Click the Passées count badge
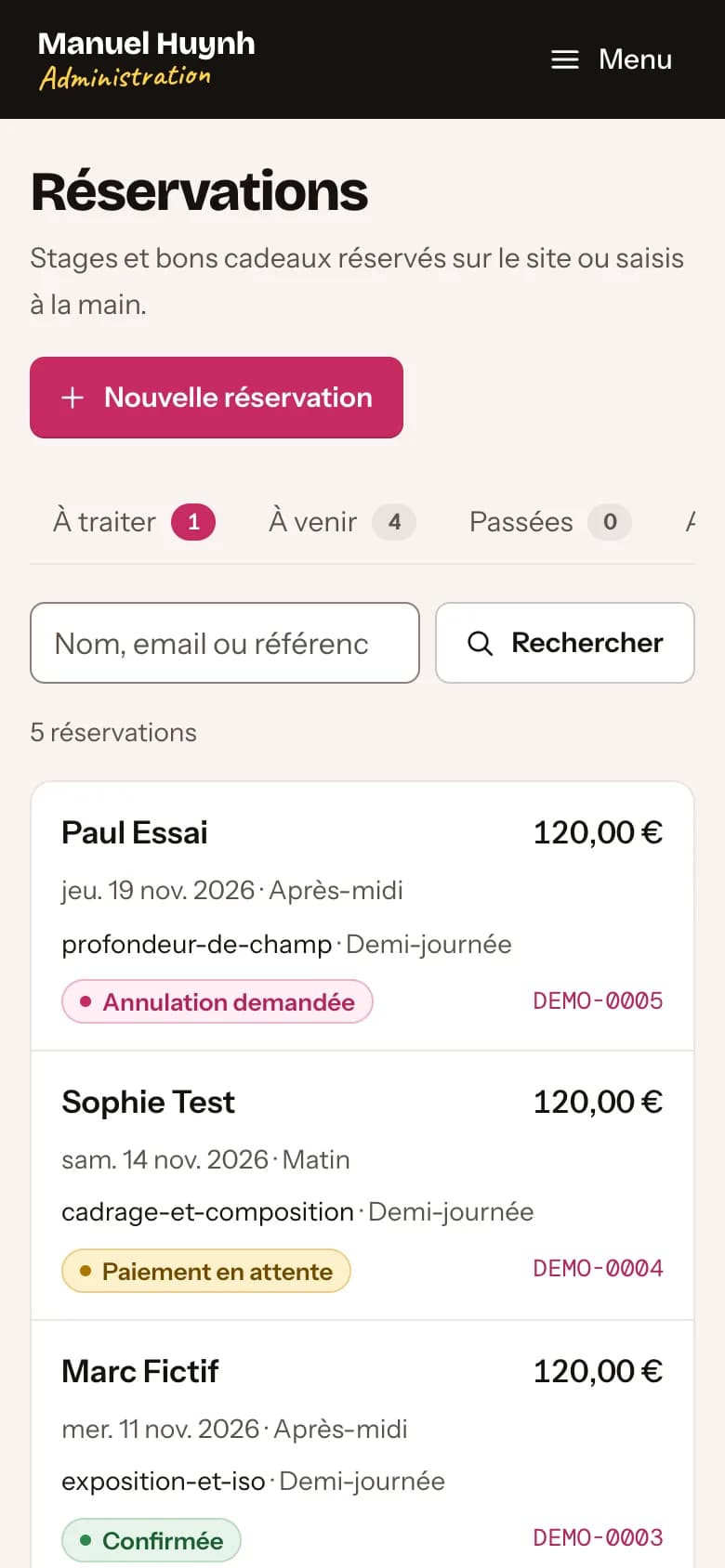The image size is (725, 1568). pos(610,522)
